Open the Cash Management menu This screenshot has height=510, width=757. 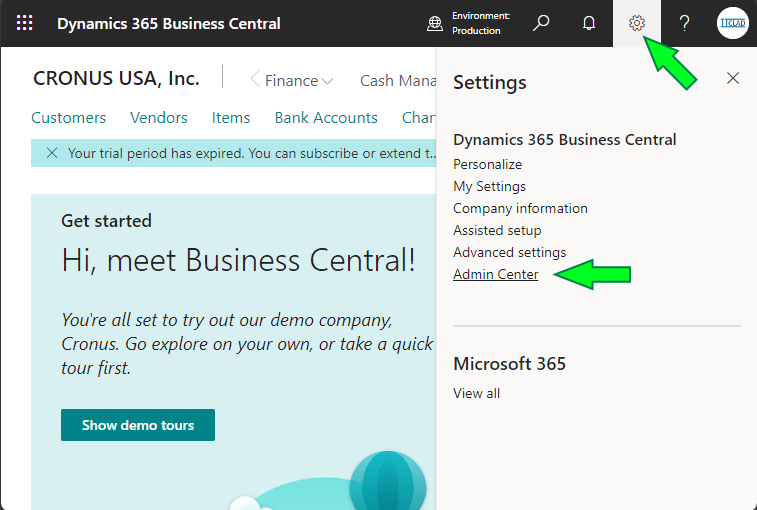coord(398,81)
